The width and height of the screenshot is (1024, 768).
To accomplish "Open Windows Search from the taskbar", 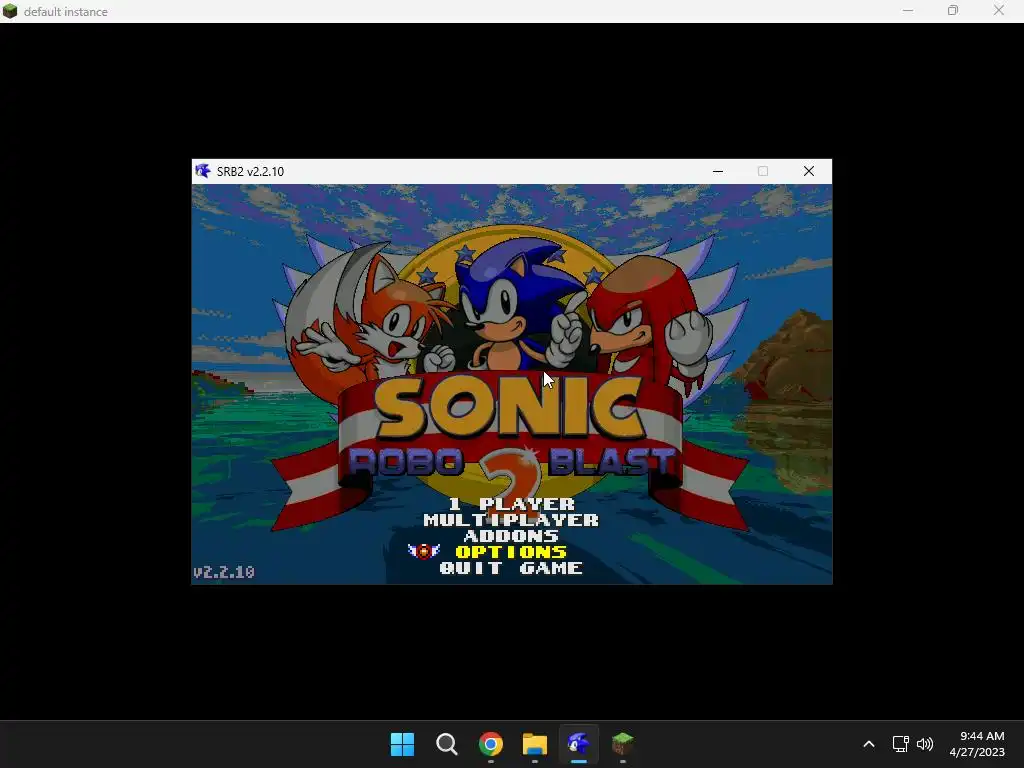I will coord(447,744).
